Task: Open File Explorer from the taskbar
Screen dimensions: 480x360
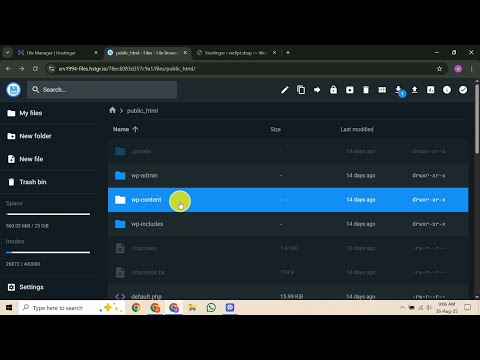Action: pyautogui.click(x=192, y=307)
